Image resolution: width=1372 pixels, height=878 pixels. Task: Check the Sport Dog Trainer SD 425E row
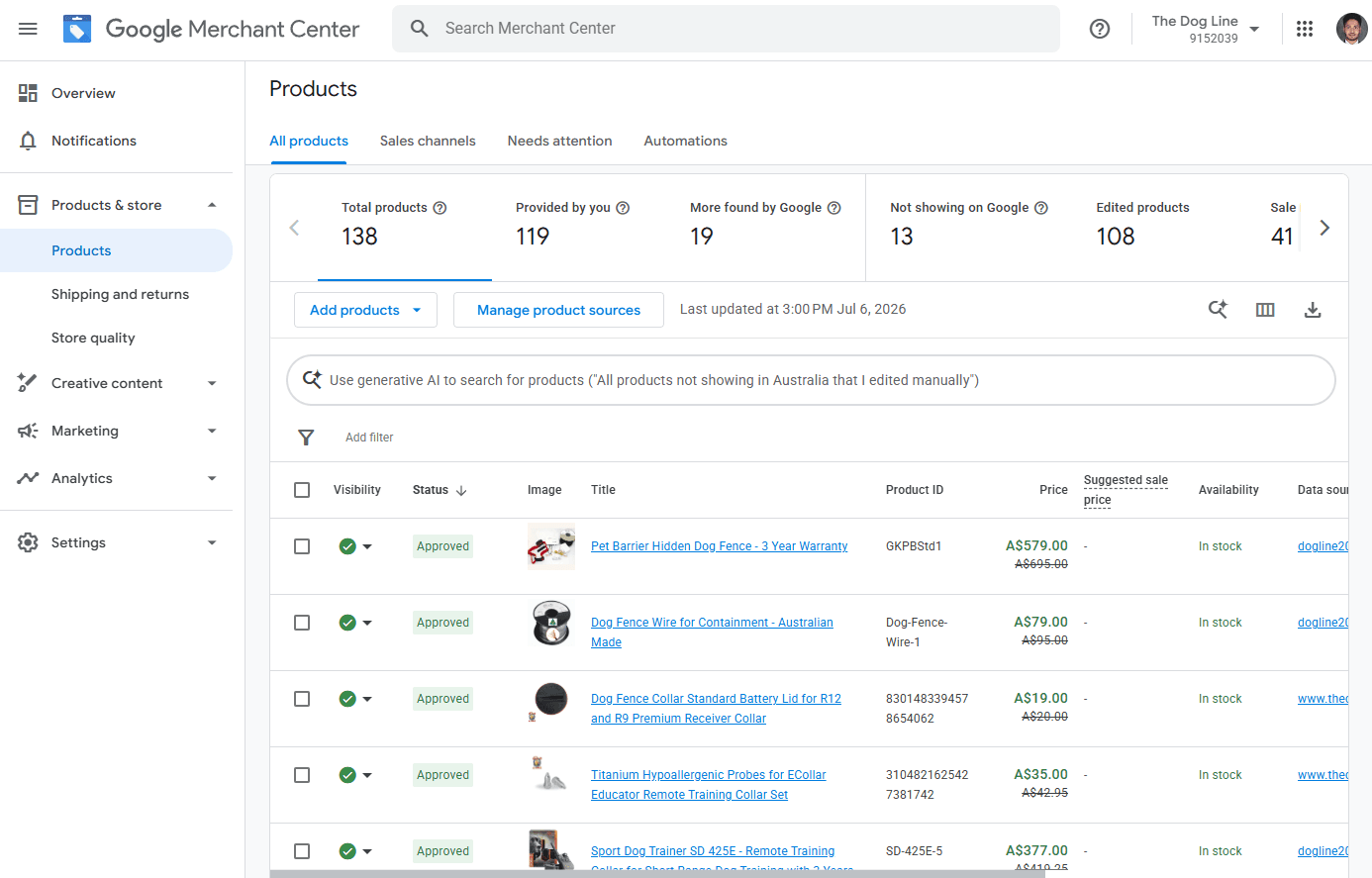(302, 851)
